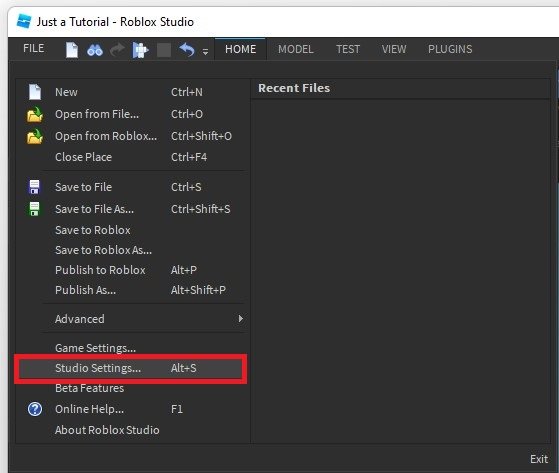Image resolution: width=559 pixels, height=473 pixels.
Task: Expand the Advanced submenu arrow
Action: point(241,318)
